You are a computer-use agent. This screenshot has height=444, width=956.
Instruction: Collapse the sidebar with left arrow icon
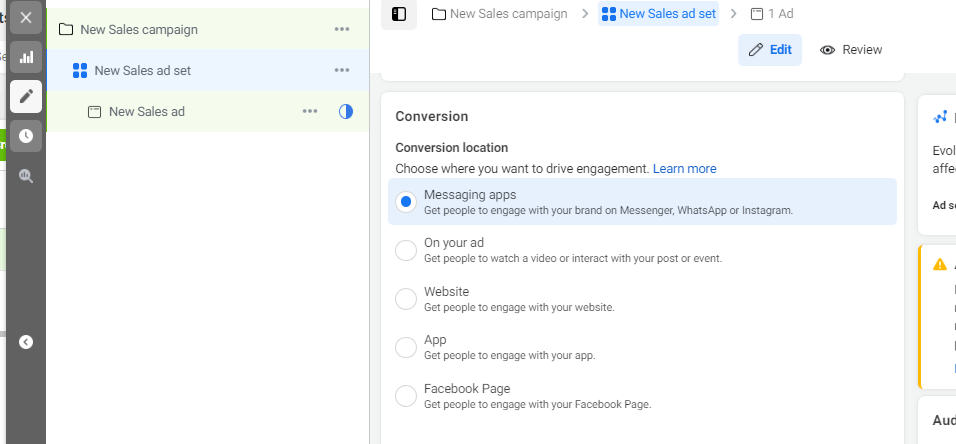pyautogui.click(x=26, y=342)
